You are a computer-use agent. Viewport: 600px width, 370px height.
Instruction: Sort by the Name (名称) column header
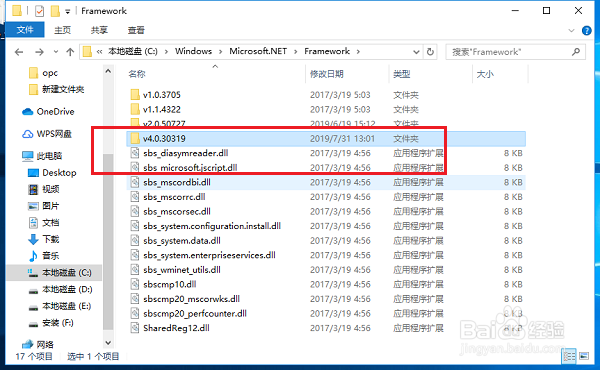coord(137,74)
